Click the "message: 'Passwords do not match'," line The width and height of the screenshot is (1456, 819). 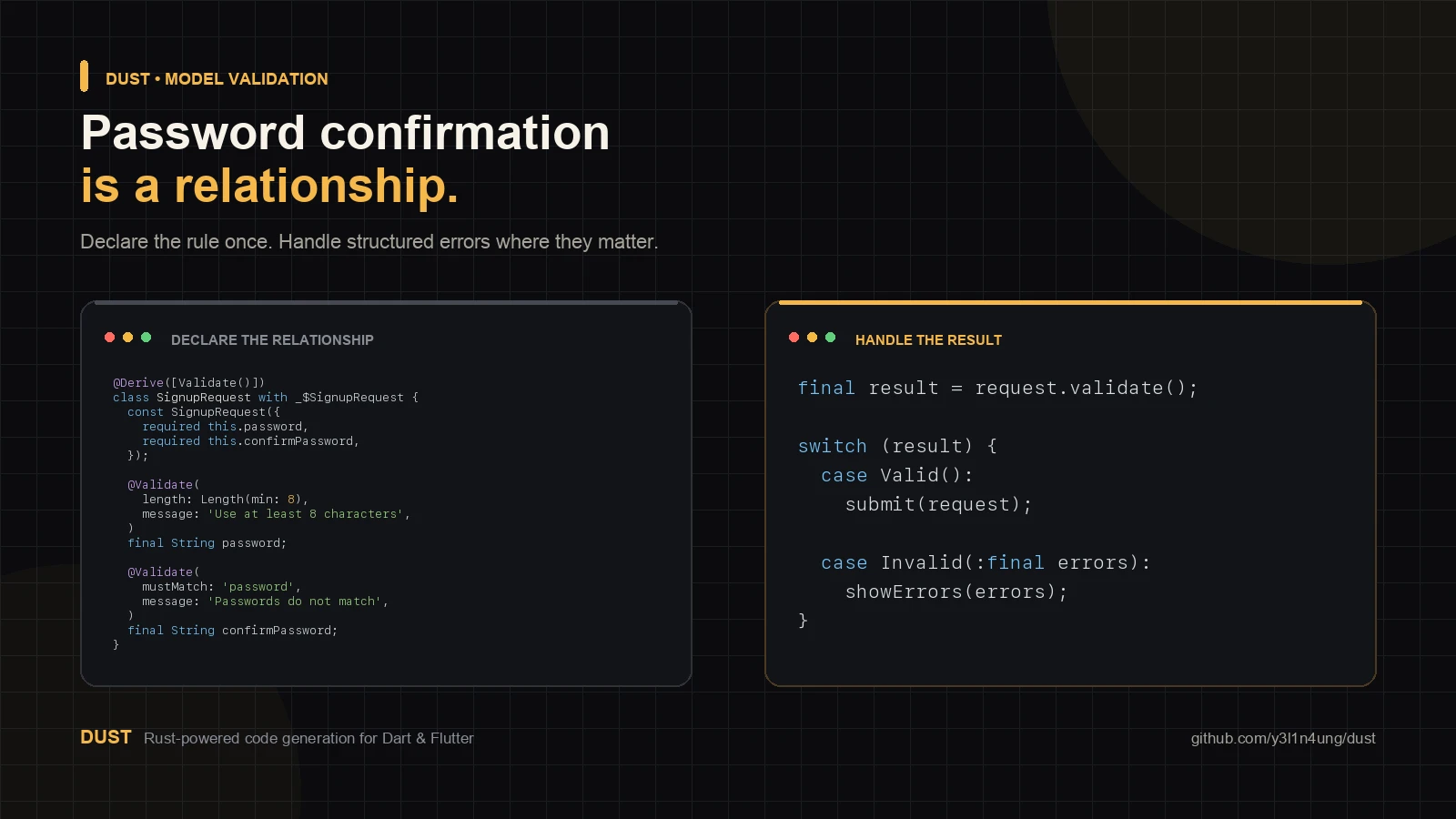(266, 602)
